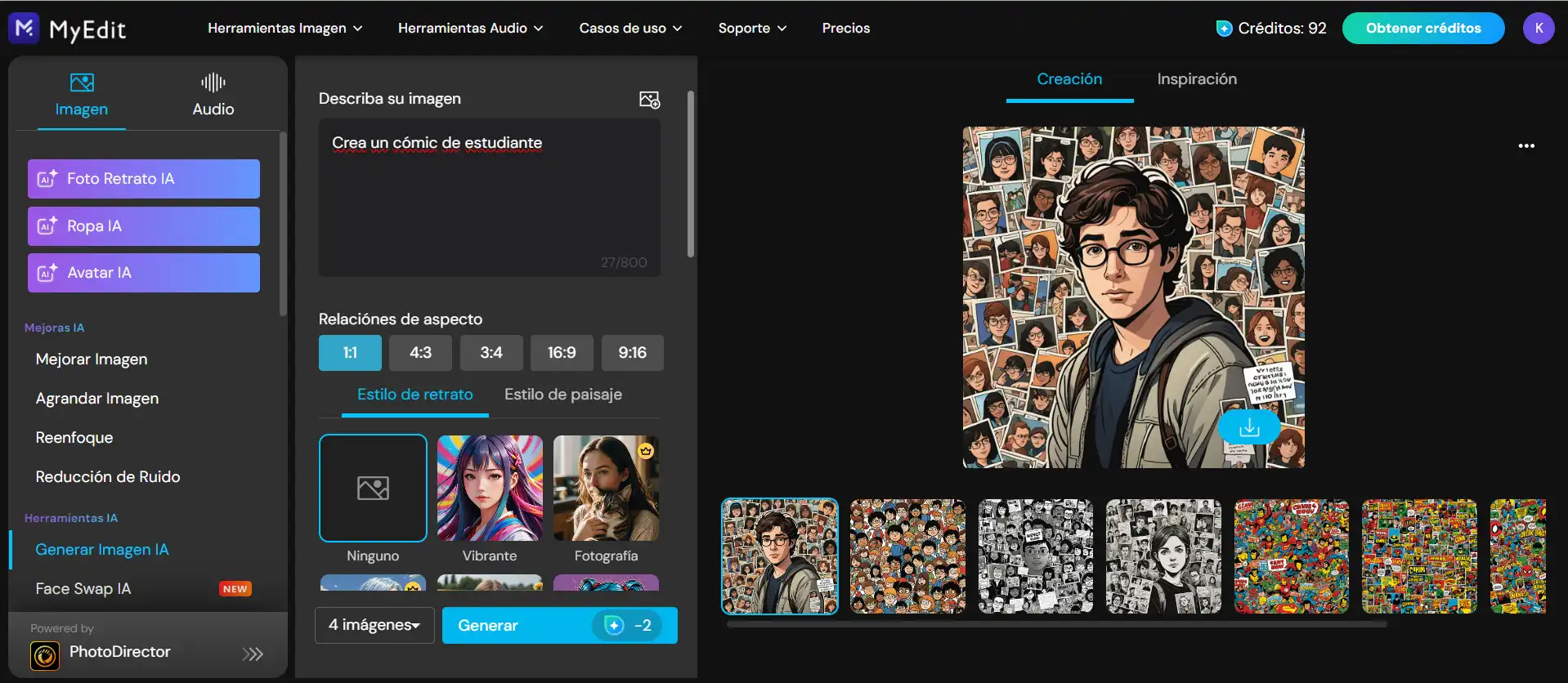Expand Soporte menu
The image size is (1568, 683).
pos(752,28)
